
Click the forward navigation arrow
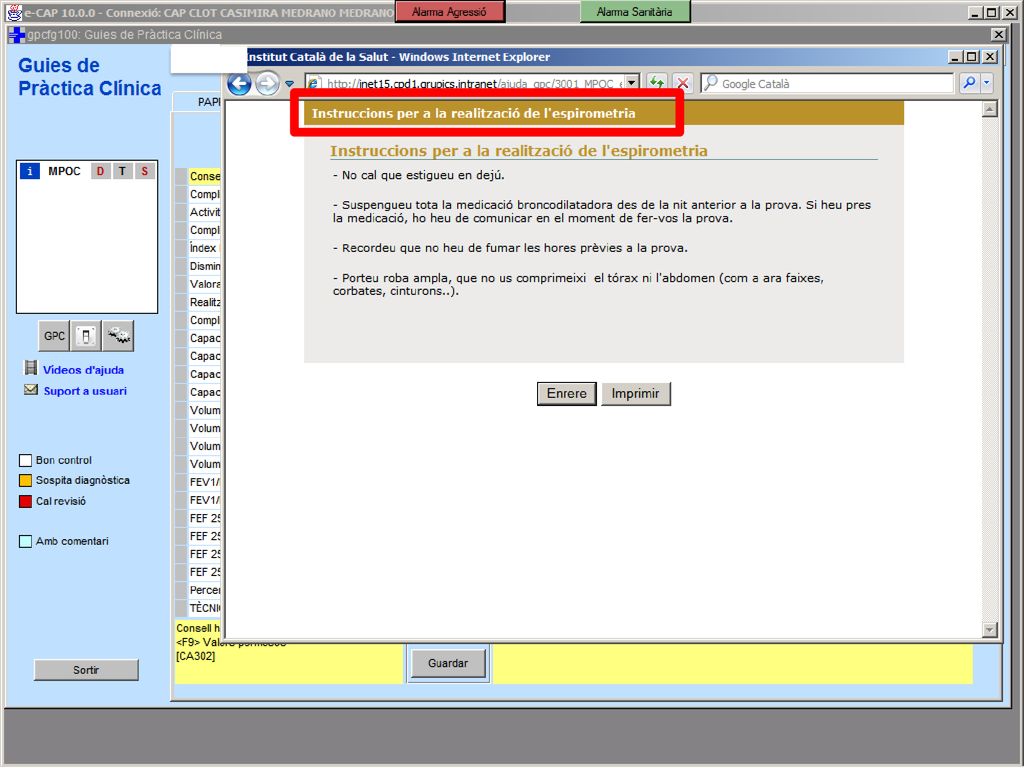click(x=266, y=84)
